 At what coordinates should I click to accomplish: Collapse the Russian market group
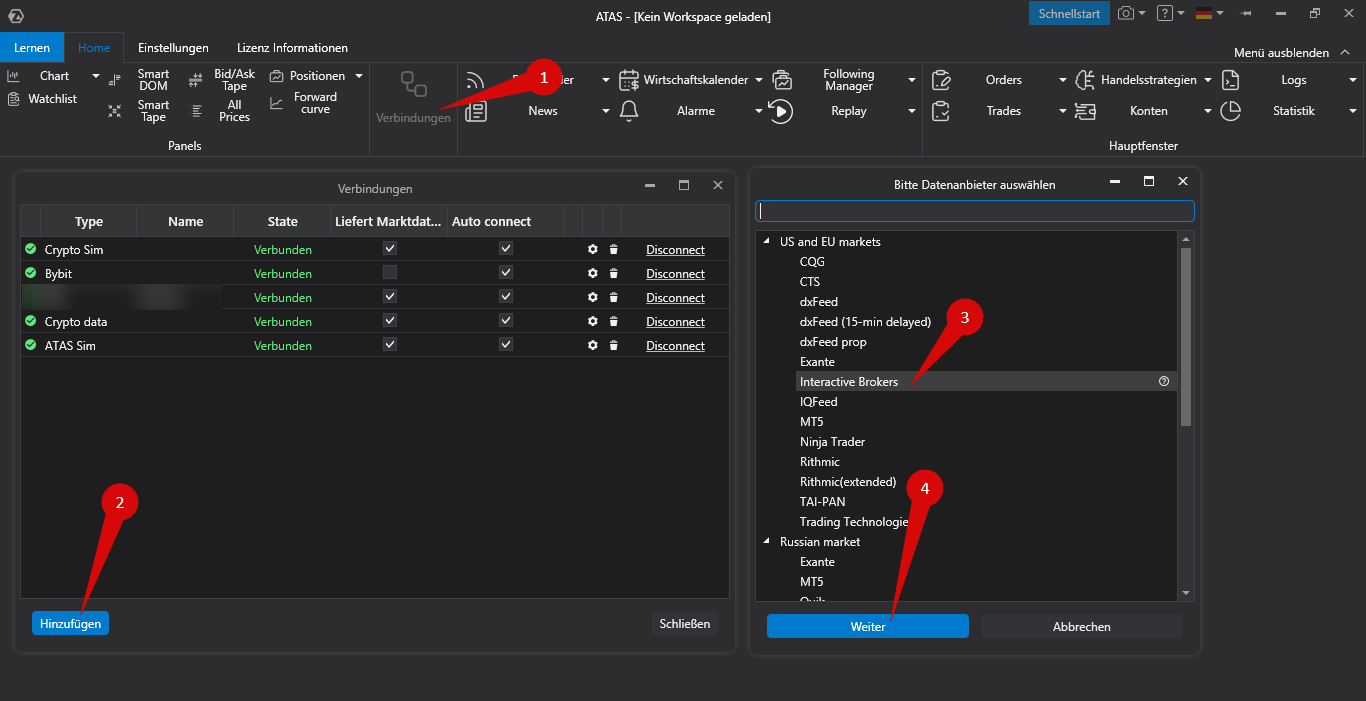pos(767,542)
